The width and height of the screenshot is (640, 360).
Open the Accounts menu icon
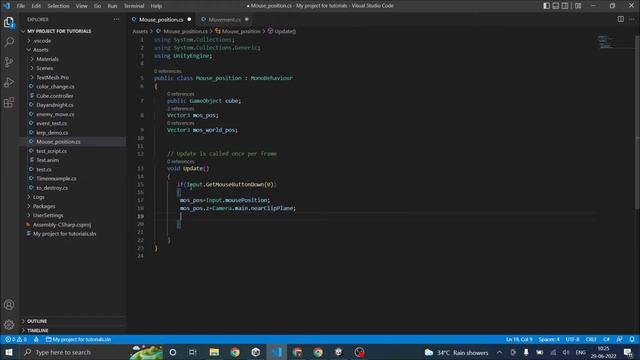click(x=9, y=305)
